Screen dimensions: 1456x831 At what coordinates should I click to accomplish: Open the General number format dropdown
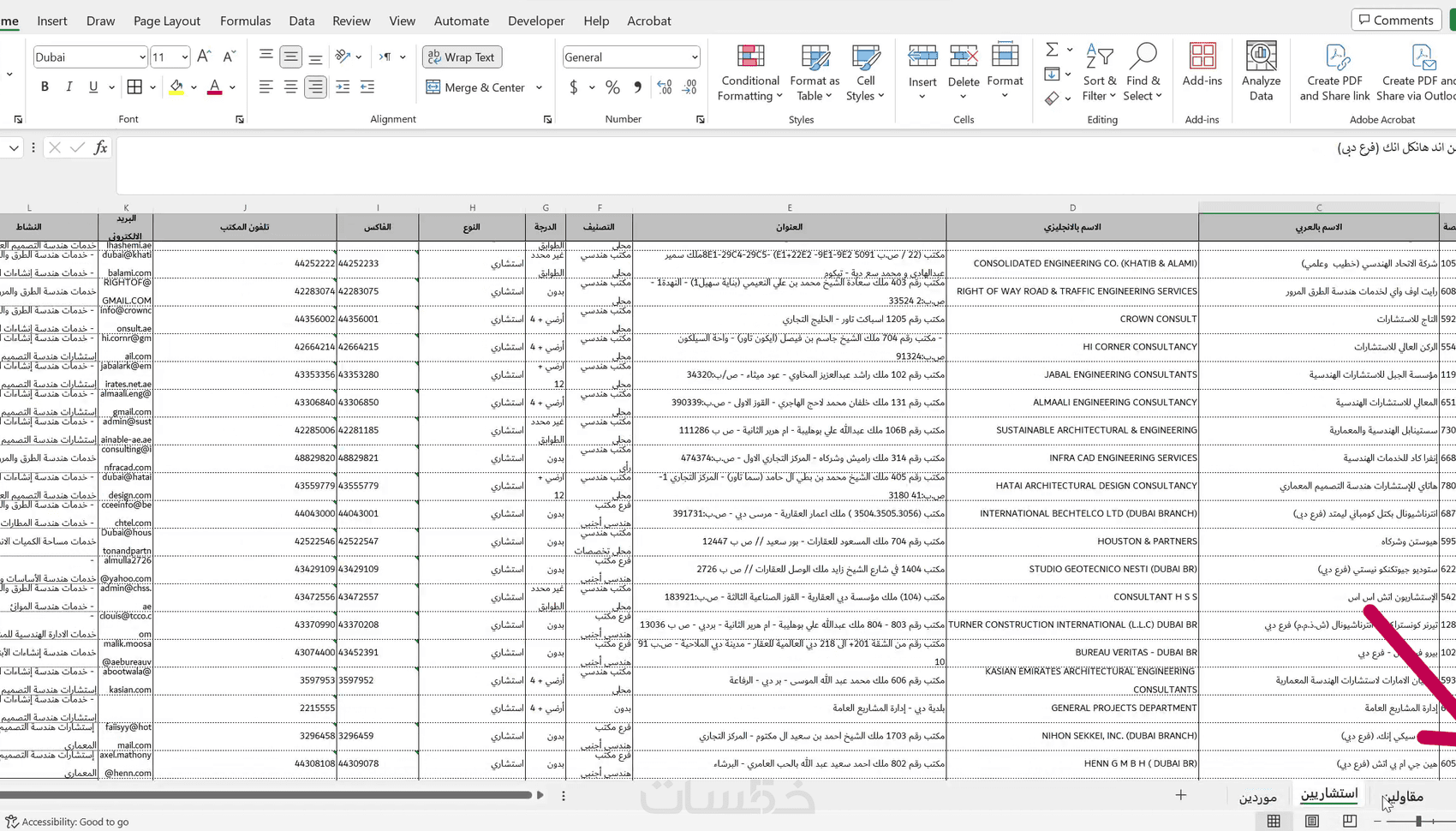point(694,57)
